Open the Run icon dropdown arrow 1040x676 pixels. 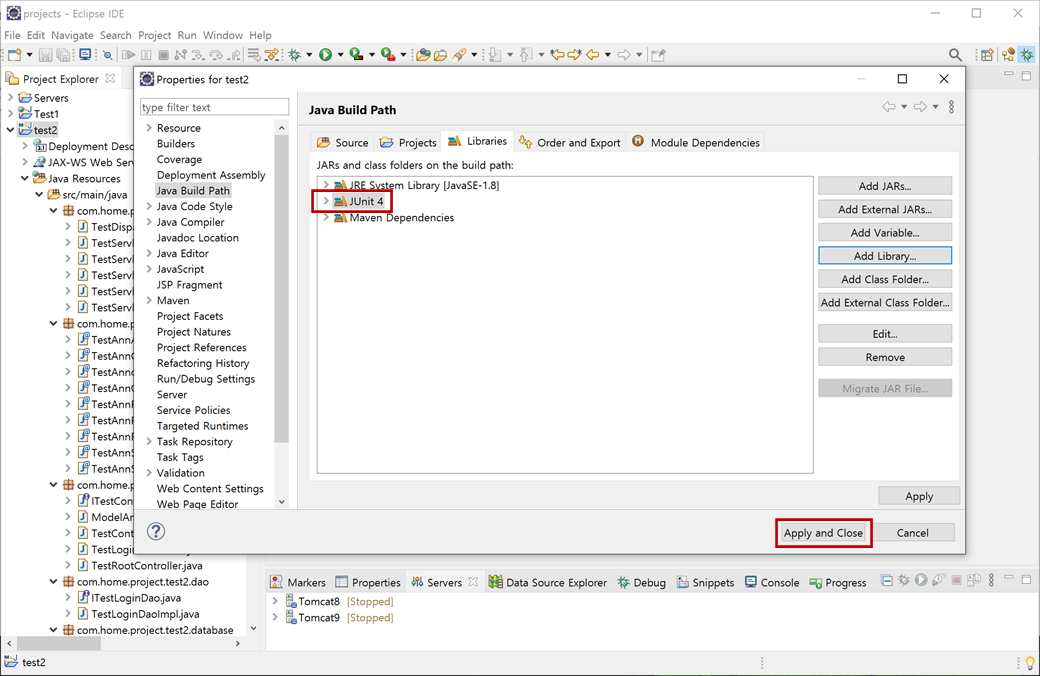[x=340, y=55]
